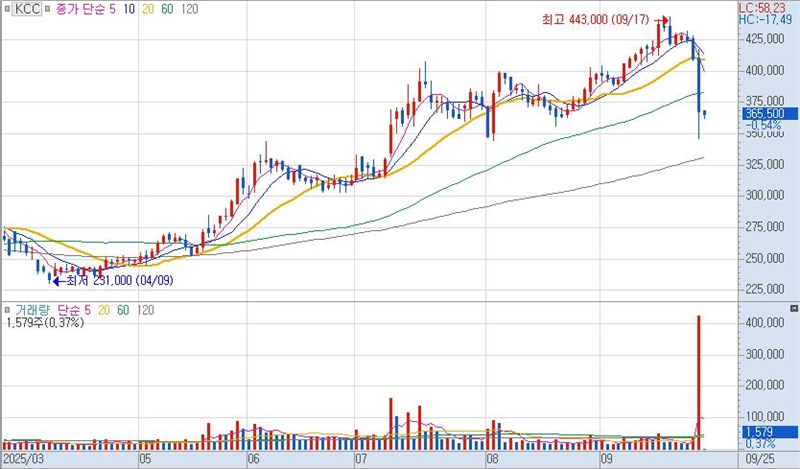
Task: Click the blue 365,500 current price tag
Action: pos(764,115)
